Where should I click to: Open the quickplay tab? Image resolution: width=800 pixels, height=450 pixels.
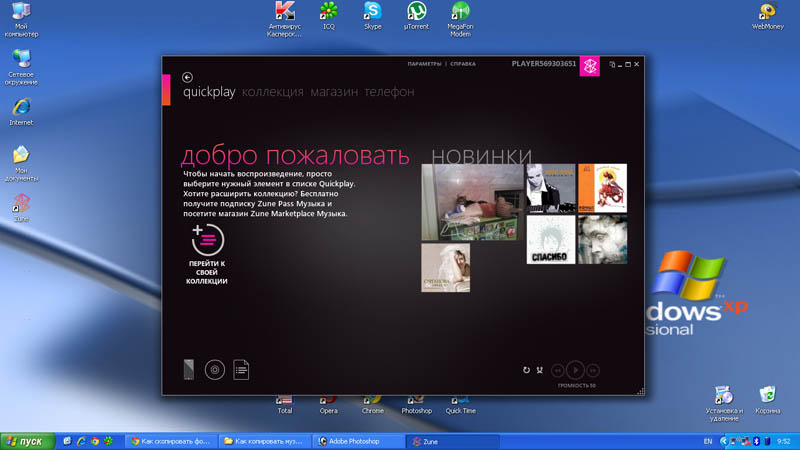click(209, 92)
